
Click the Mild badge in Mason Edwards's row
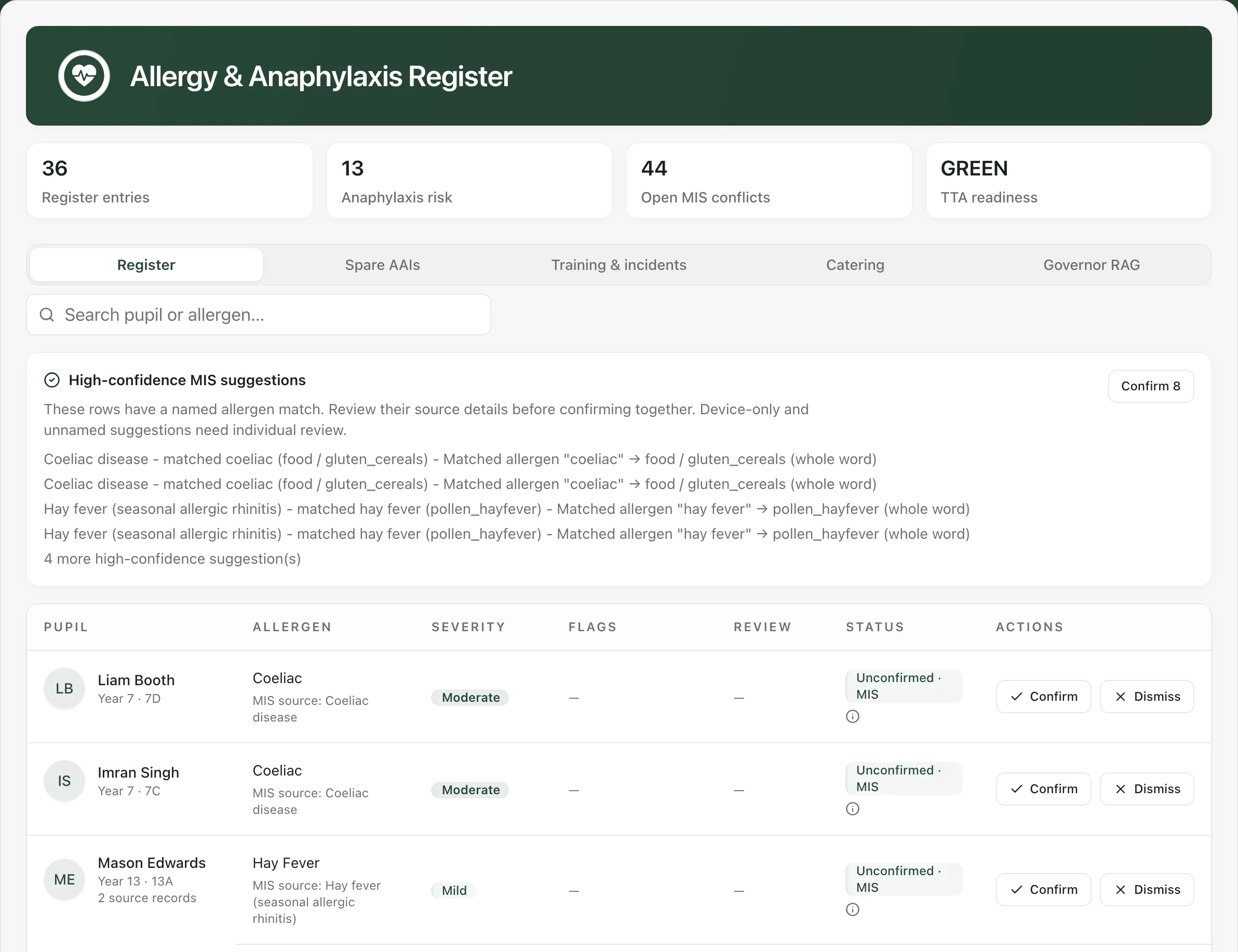click(x=454, y=891)
